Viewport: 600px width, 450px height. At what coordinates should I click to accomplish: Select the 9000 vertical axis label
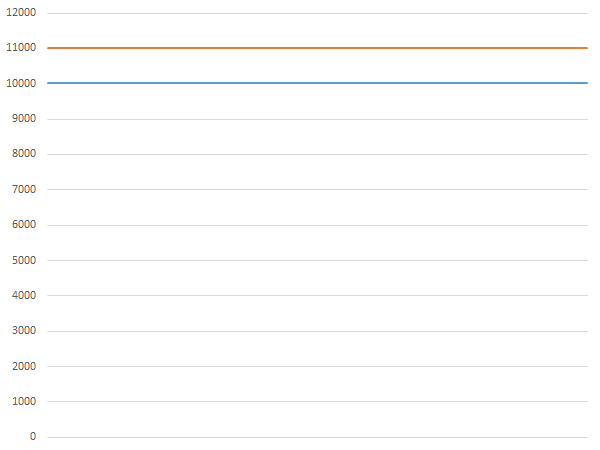click(24, 119)
